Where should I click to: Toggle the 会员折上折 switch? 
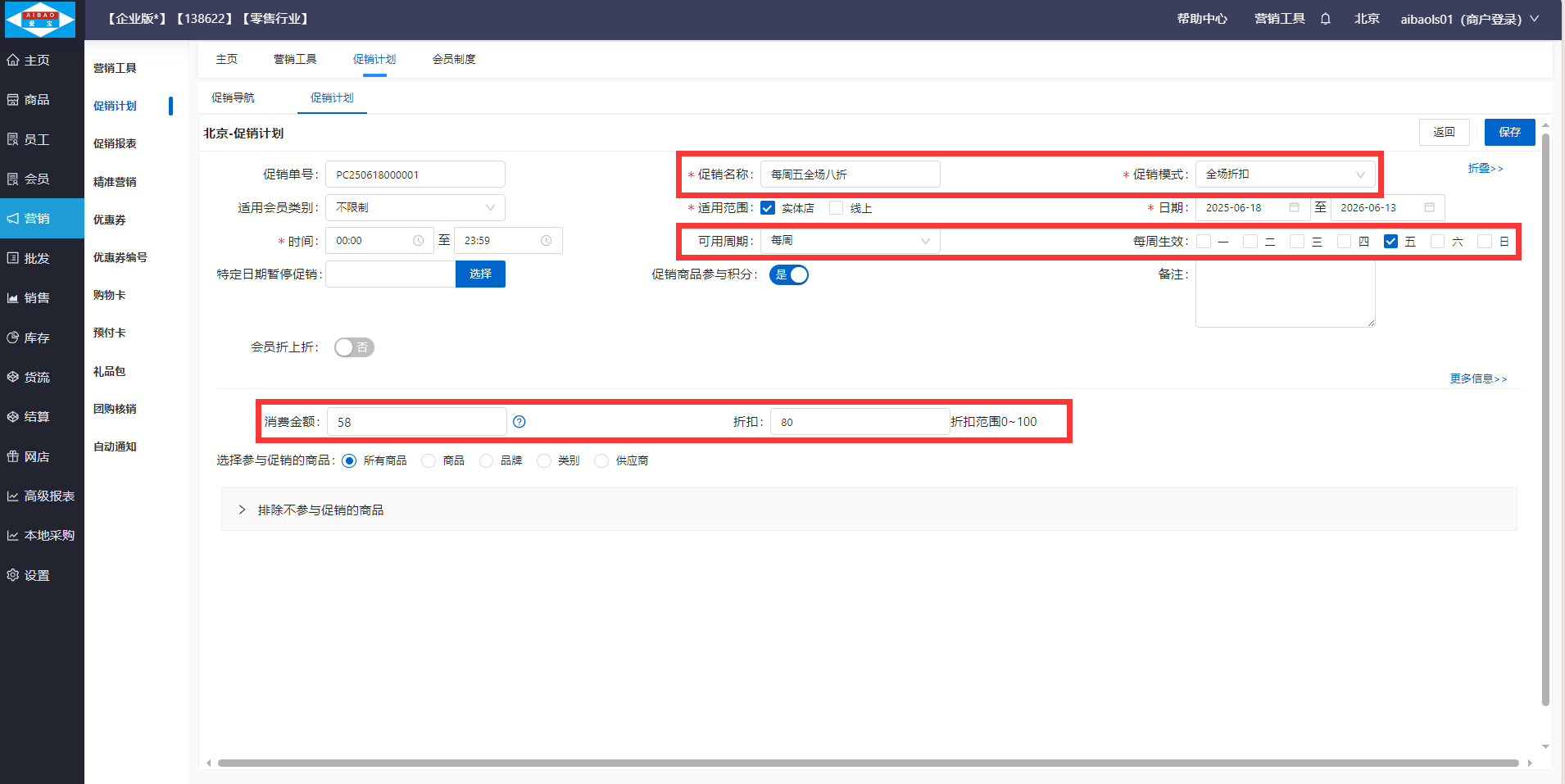point(354,347)
